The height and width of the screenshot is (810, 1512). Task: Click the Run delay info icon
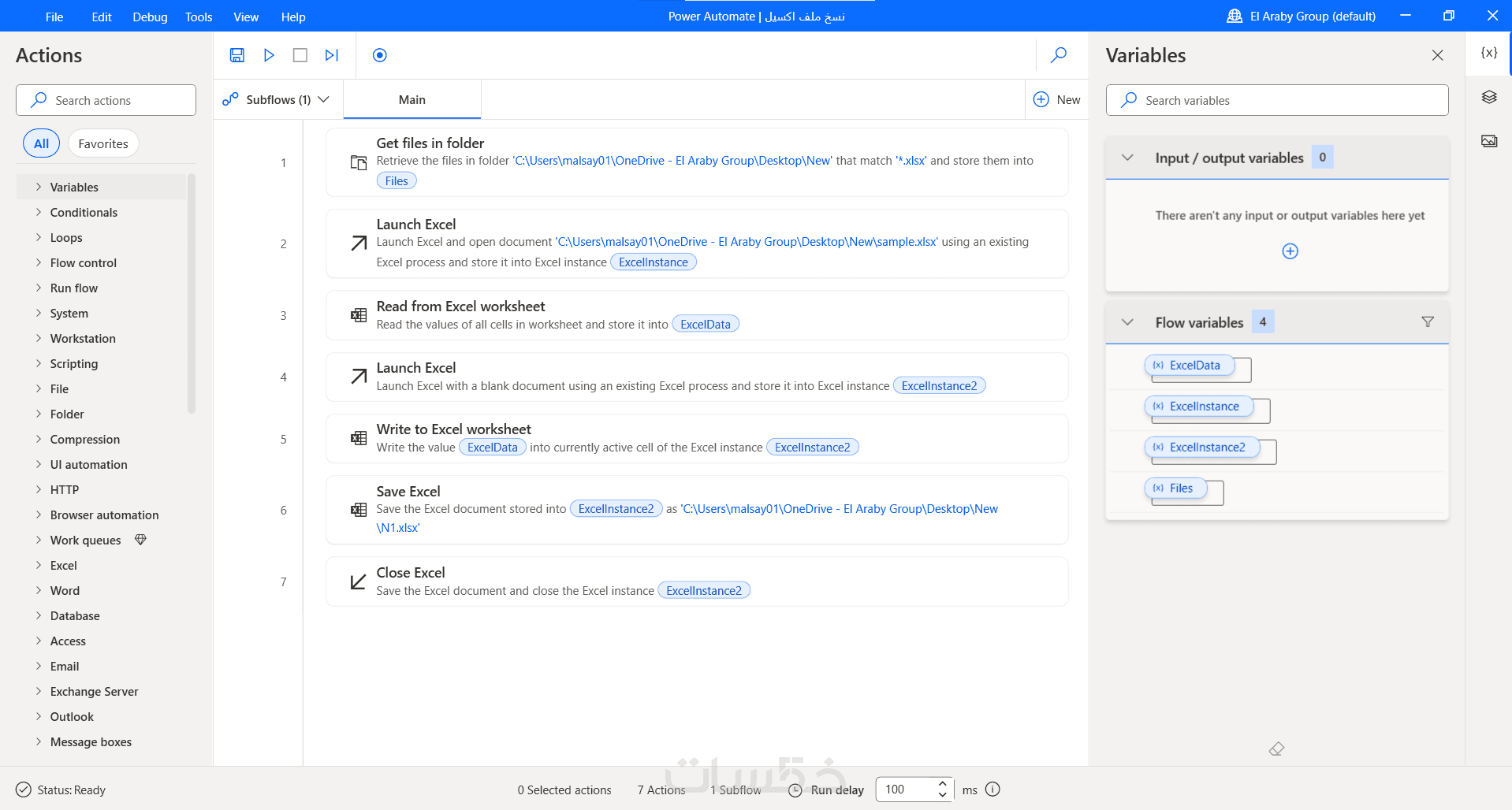coord(993,789)
